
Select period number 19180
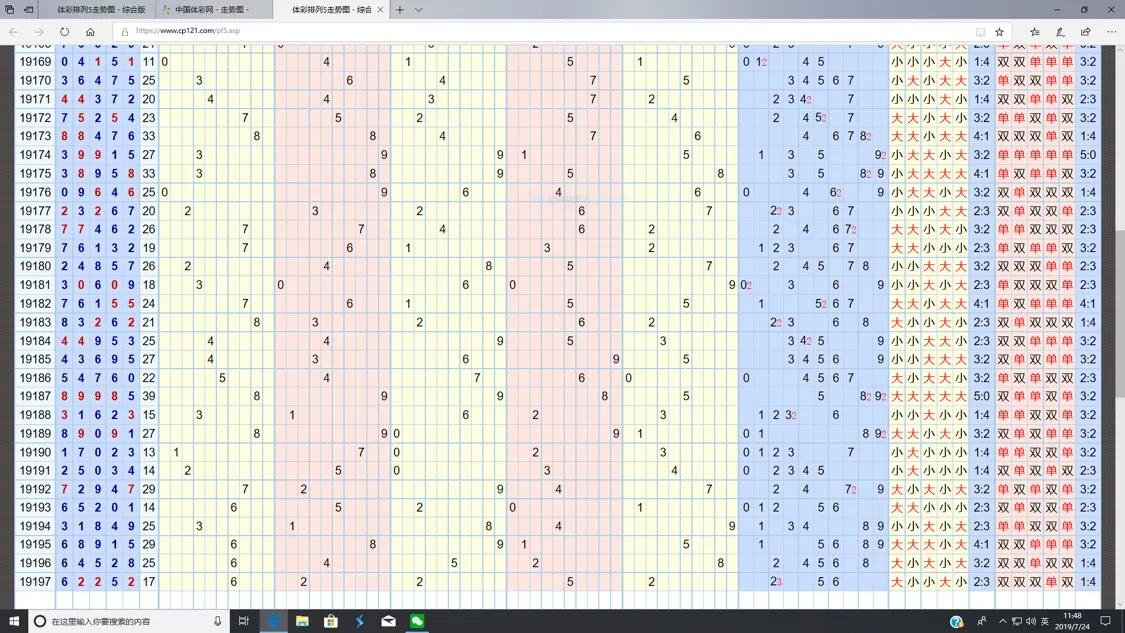pyautogui.click(x=35, y=266)
